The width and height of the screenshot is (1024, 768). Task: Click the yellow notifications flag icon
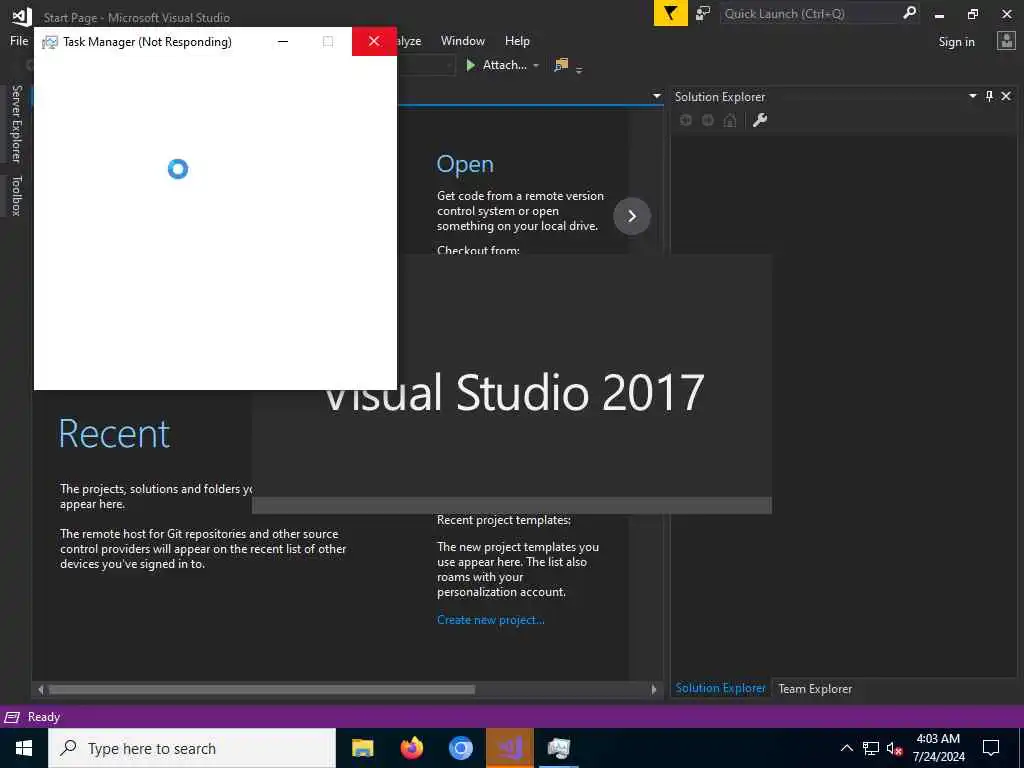tap(670, 13)
